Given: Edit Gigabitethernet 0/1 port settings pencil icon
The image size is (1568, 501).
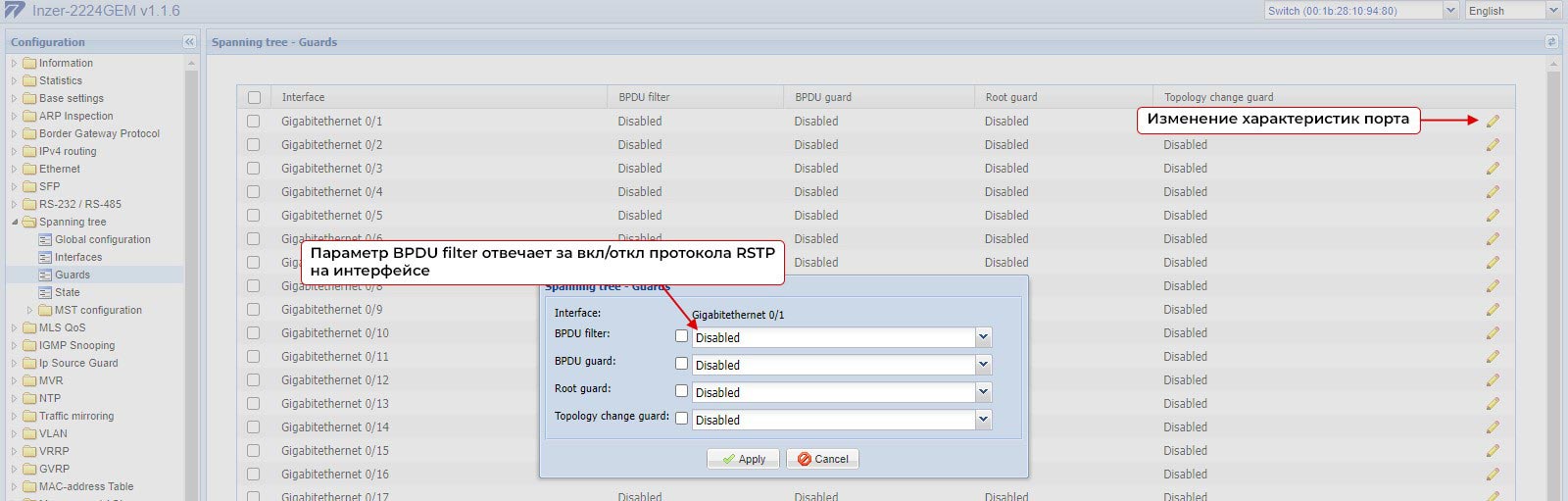Looking at the screenshot, I should [x=1493, y=122].
